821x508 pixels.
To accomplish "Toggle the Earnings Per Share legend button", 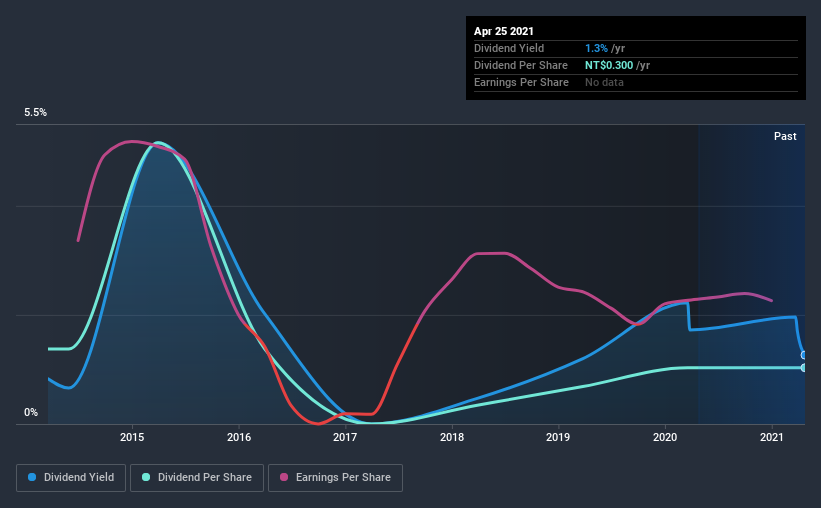I will point(335,478).
